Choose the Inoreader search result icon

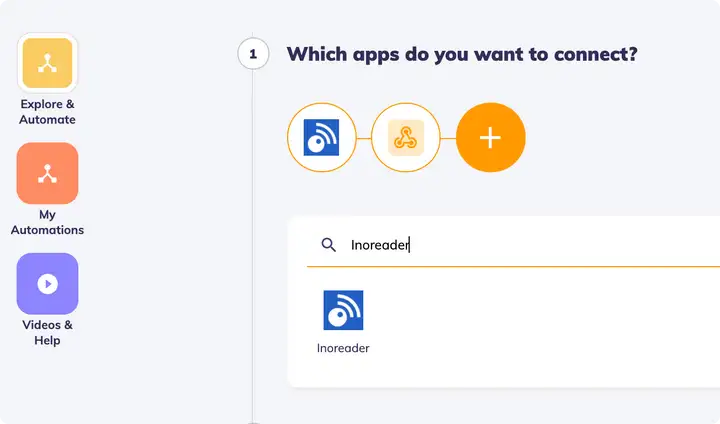(343, 310)
